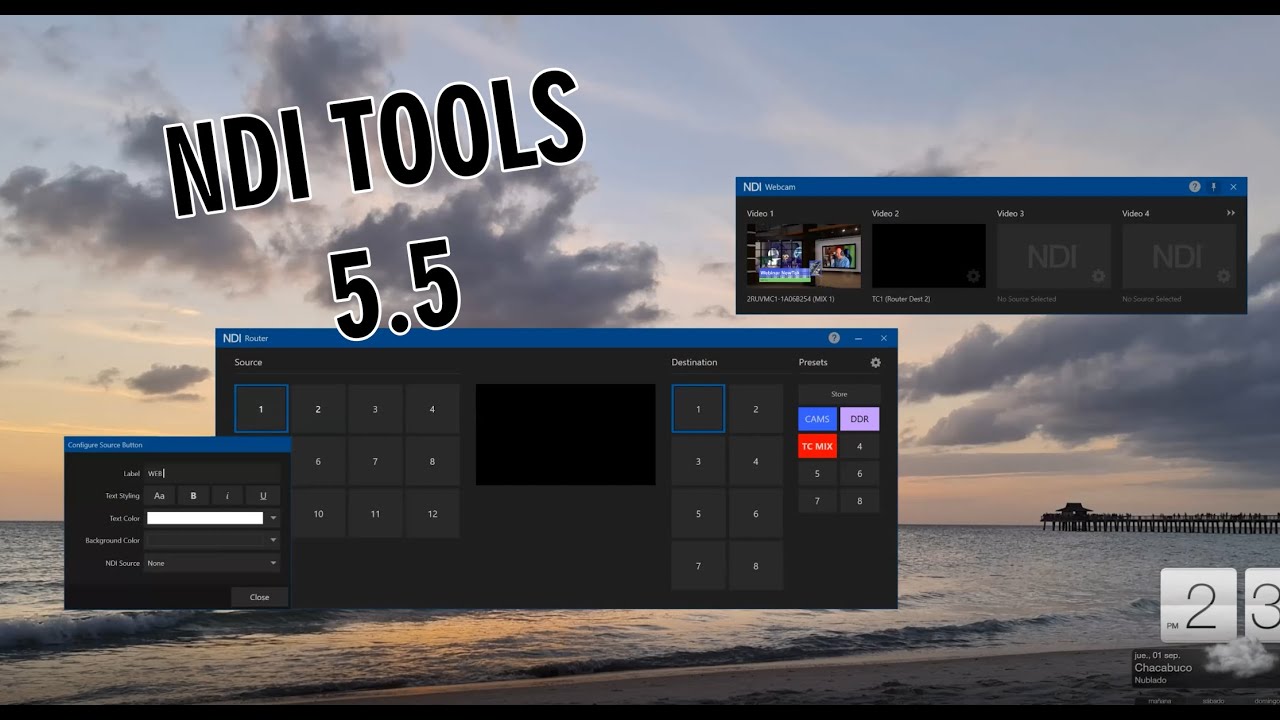Select Destination button 8
The height and width of the screenshot is (720, 1280).
click(x=755, y=566)
